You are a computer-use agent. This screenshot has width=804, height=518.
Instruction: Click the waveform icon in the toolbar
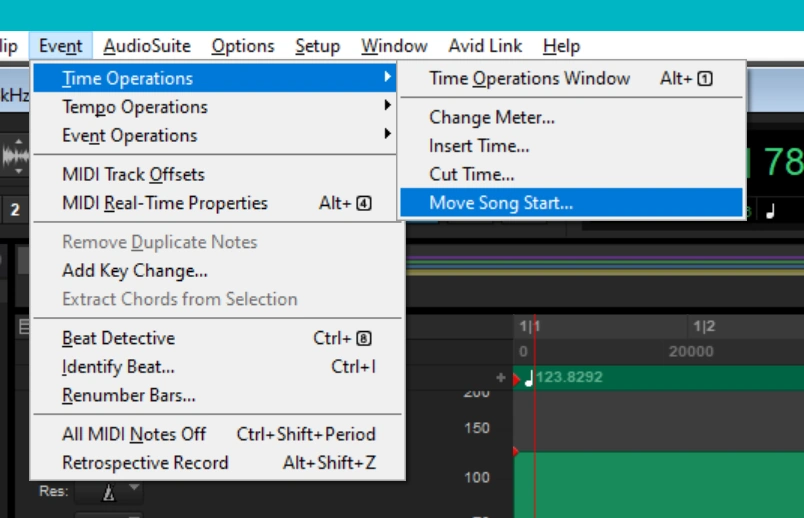15,157
